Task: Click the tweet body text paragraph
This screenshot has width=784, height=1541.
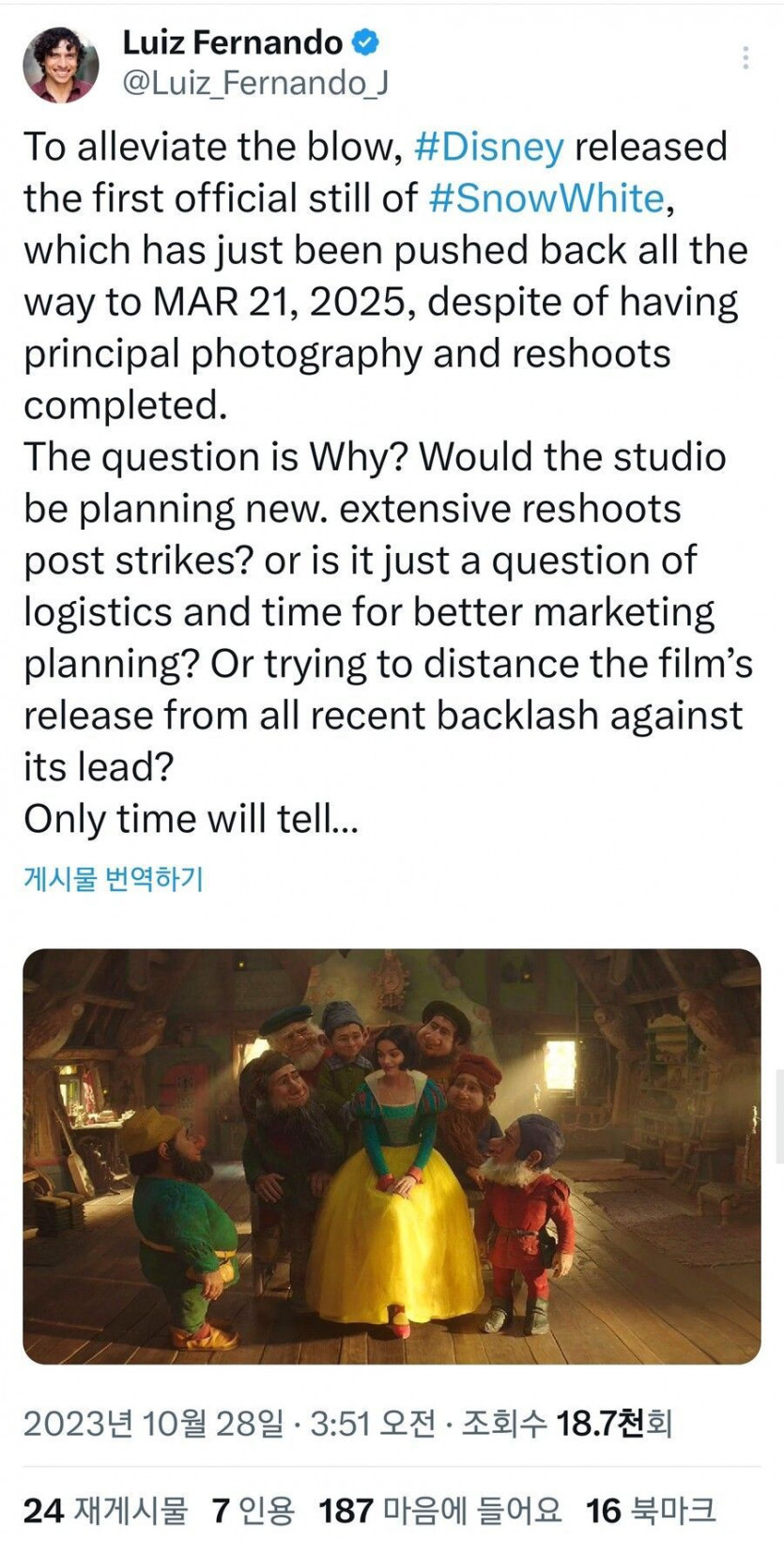Action: (388, 483)
